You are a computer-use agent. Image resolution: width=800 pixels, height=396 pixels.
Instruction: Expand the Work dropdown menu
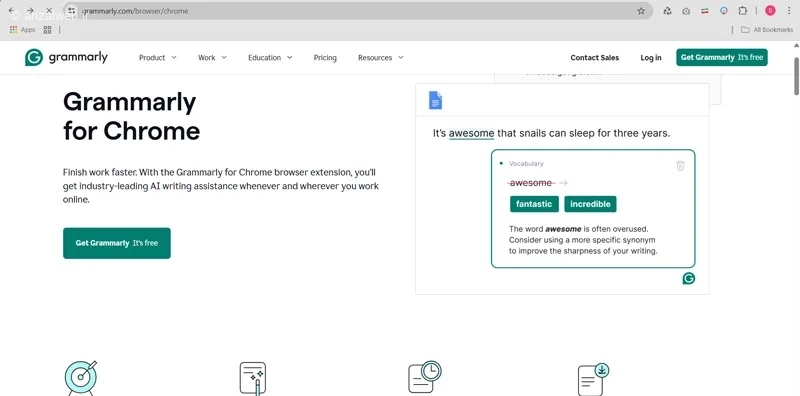(x=212, y=58)
